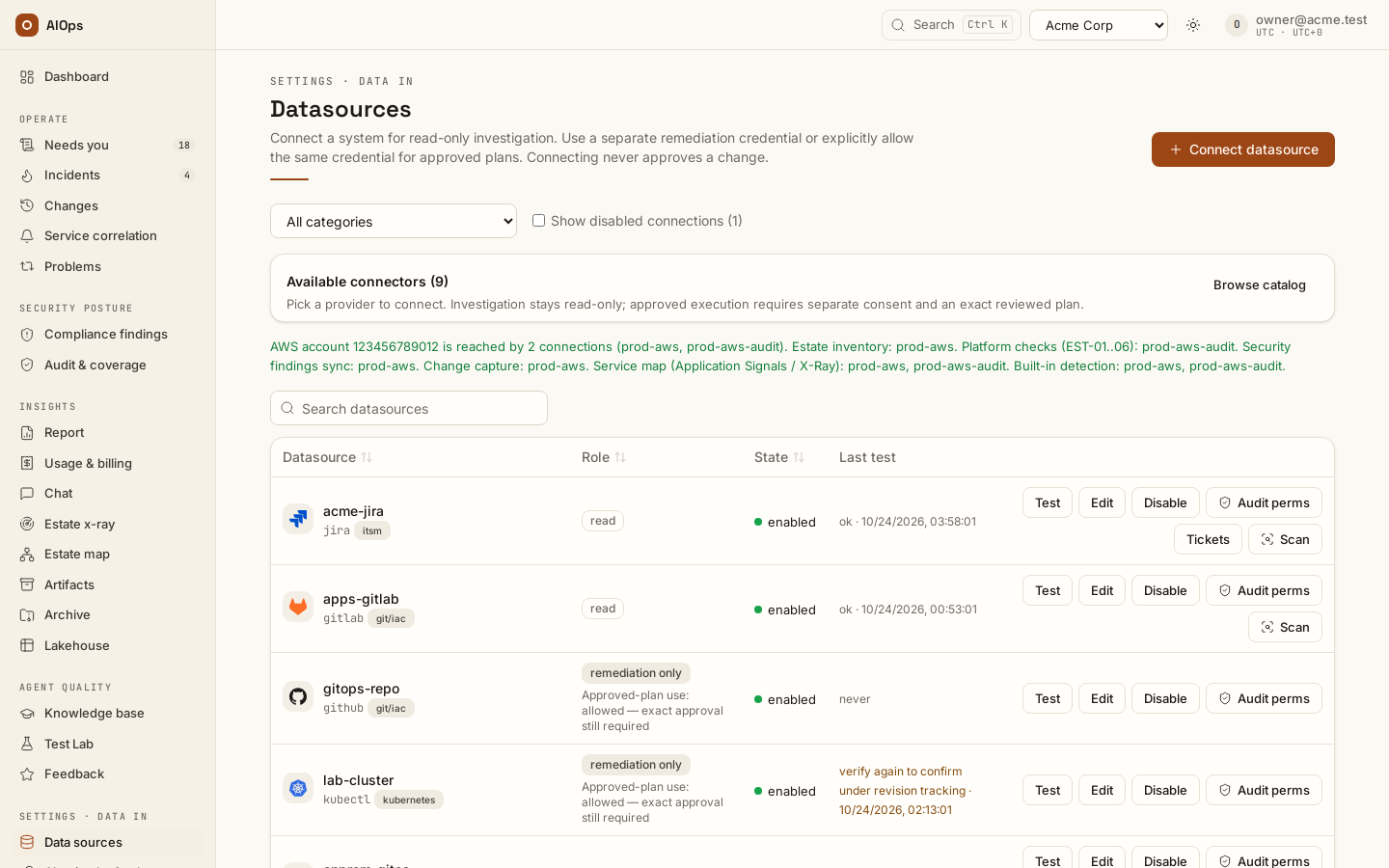Image resolution: width=1389 pixels, height=868 pixels.
Task: Go to Needs you queue
Action: (108, 145)
